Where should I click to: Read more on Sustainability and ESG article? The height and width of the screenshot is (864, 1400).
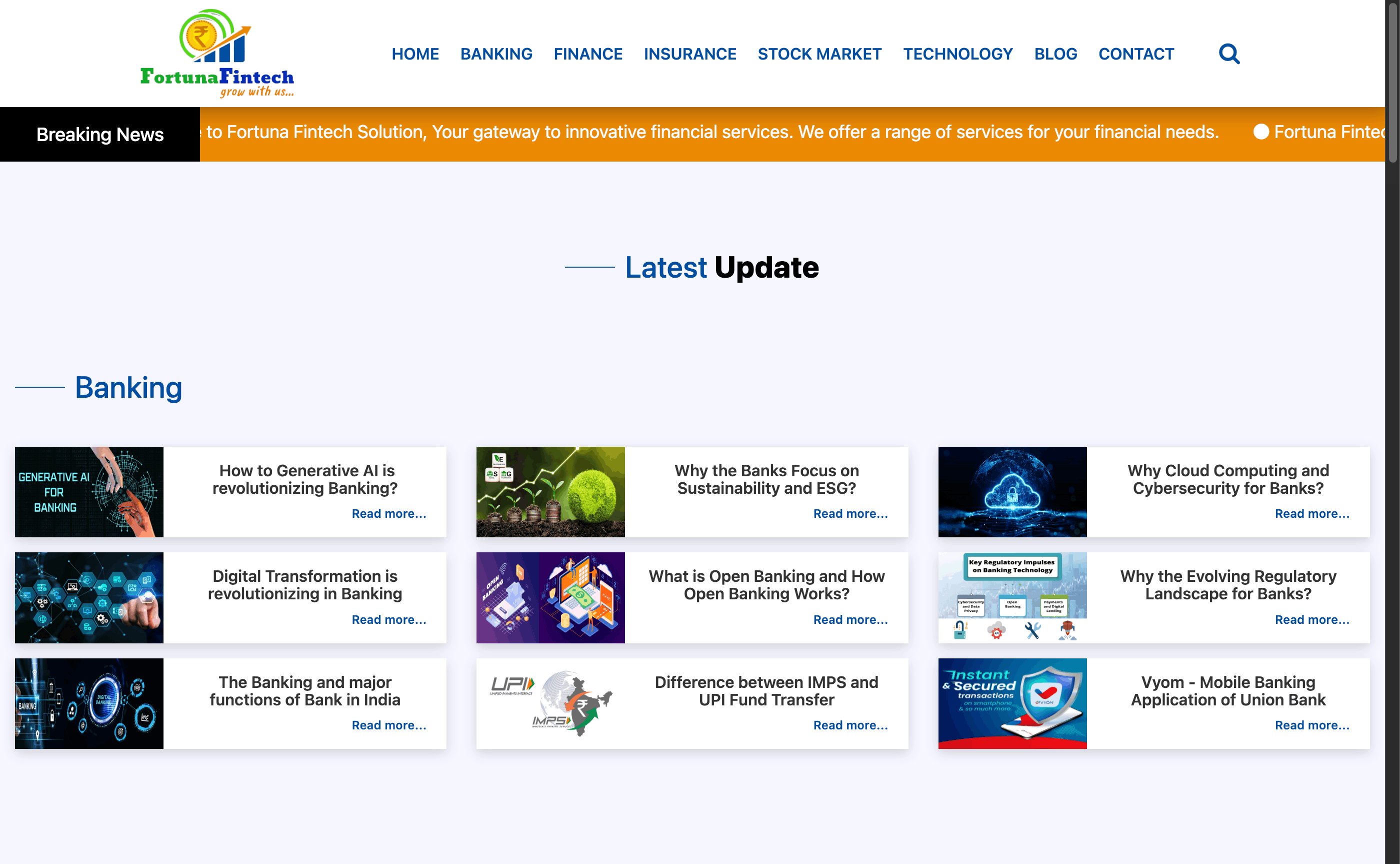tap(850, 514)
